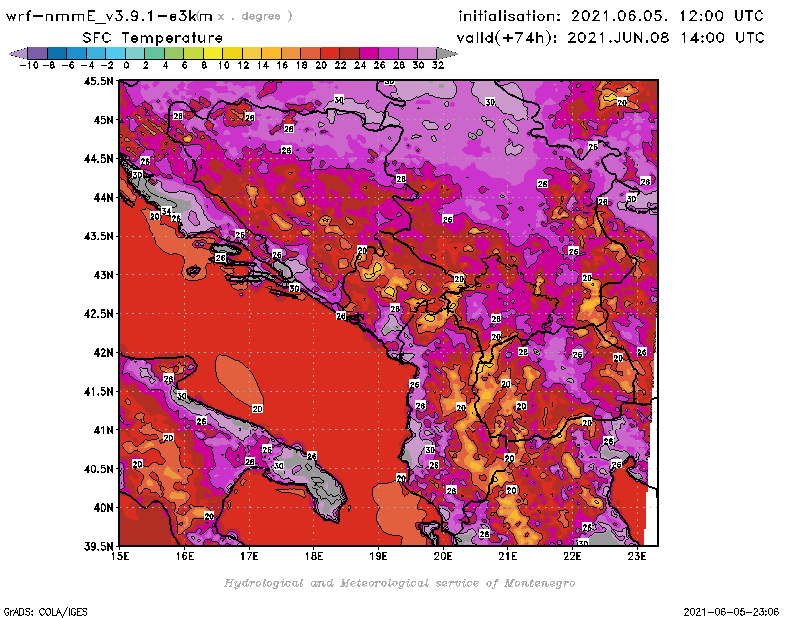Image resolution: width=800 pixels, height=618 pixels.
Task: Select the red legend swatch between 20 and 22
Action: (x=330, y=53)
